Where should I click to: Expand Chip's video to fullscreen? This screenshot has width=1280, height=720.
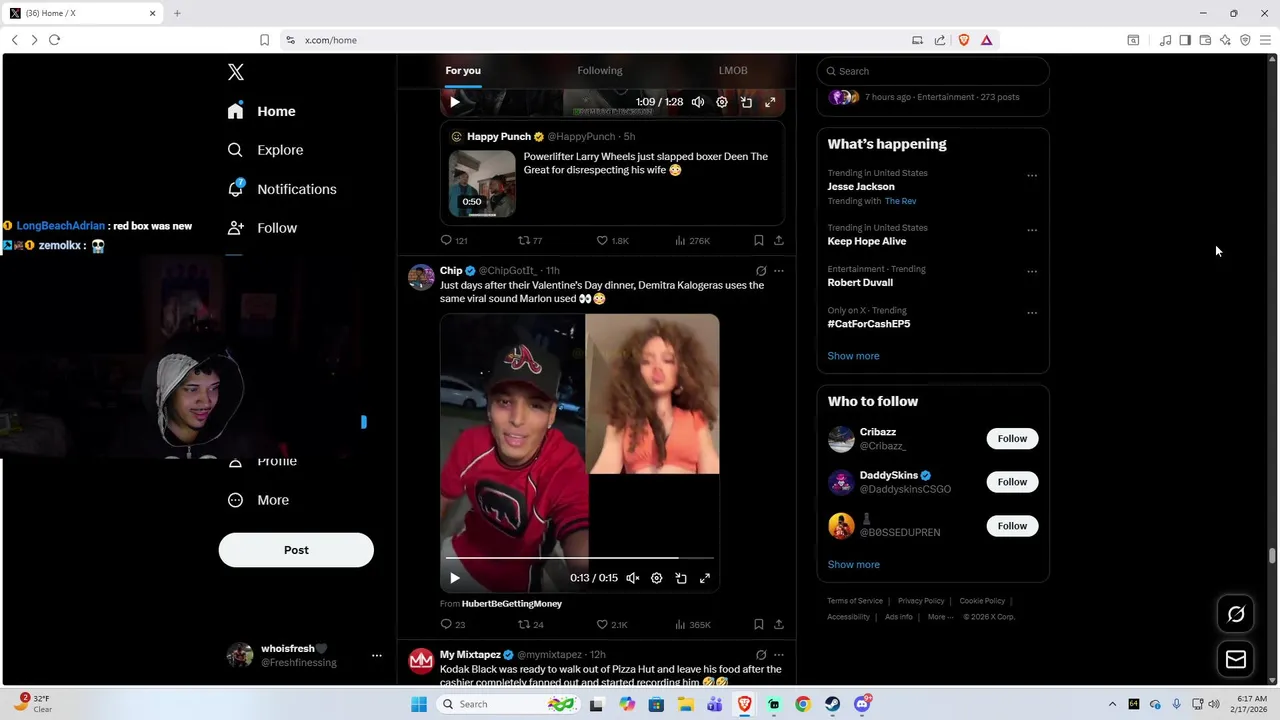[x=705, y=578]
